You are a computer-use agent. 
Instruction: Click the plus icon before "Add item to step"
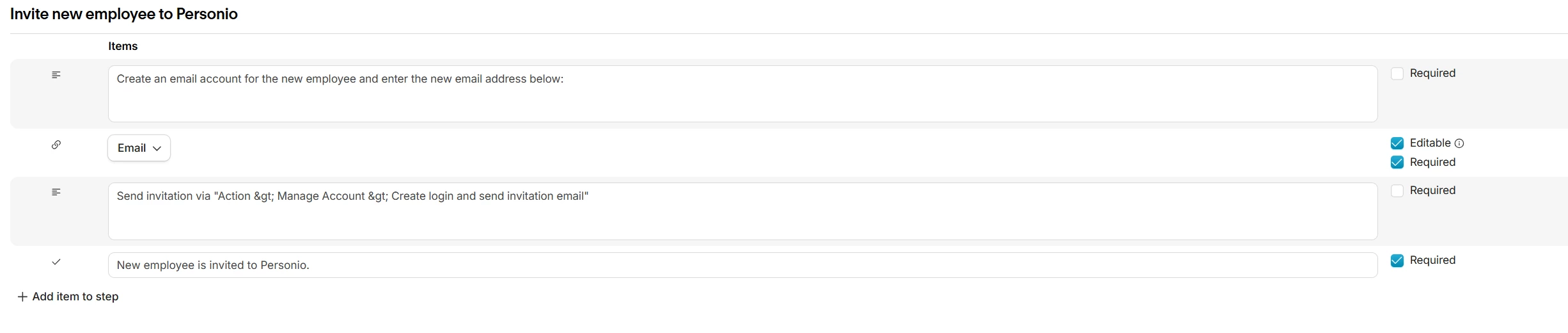pyautogui.click(x=22, y=296)
